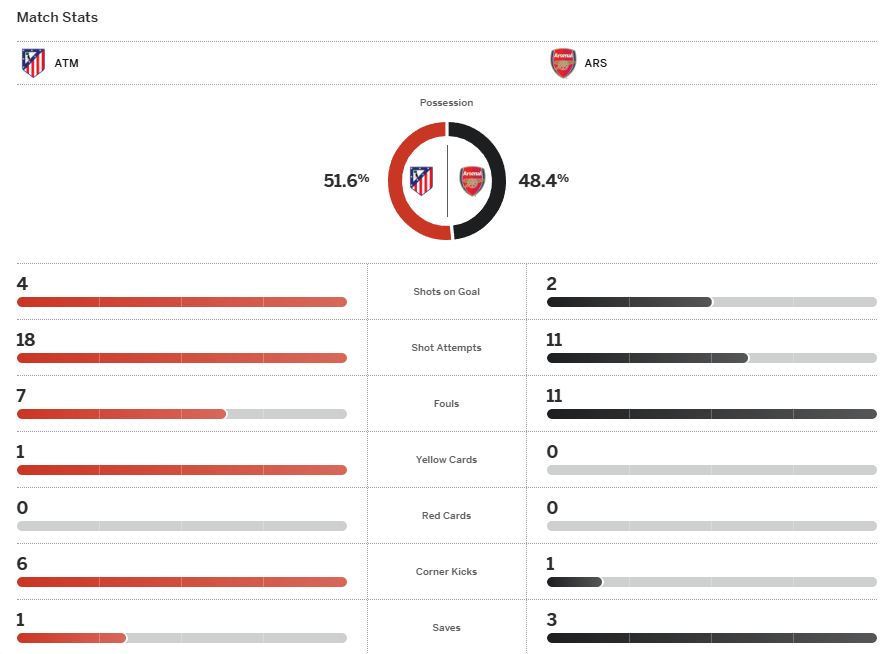This screenshot has width=887, height=654.
Task: Click the 48.4% possession value
Action: click(x=543, y=181)
